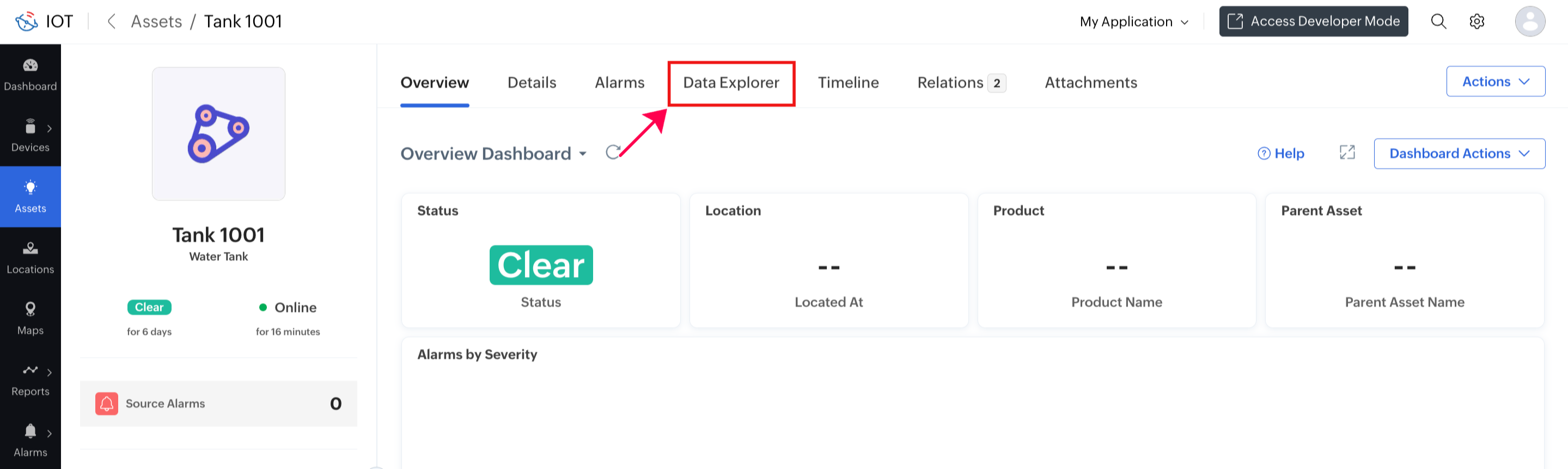Open the Dashboard sidebar icon

[x=30, y=65]
